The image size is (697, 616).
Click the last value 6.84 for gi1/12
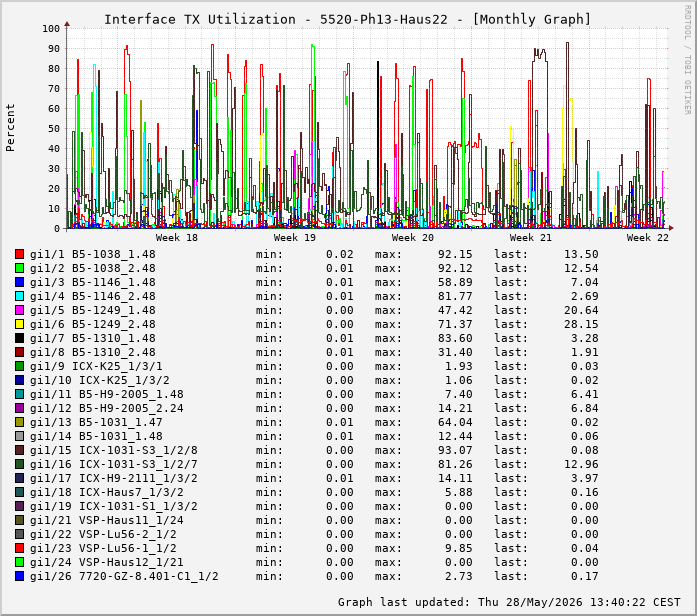[585, 408]
